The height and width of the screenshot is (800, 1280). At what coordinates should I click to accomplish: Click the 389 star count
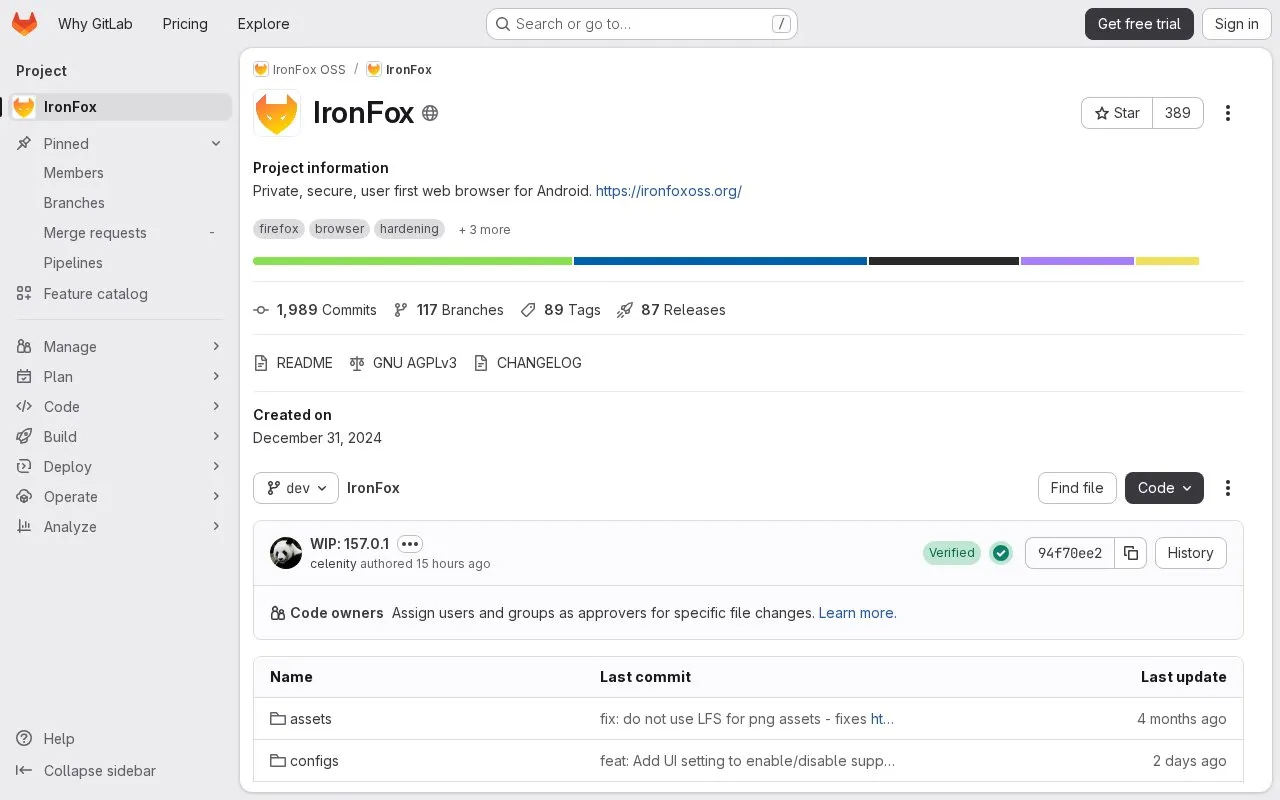coord(1178,113)
